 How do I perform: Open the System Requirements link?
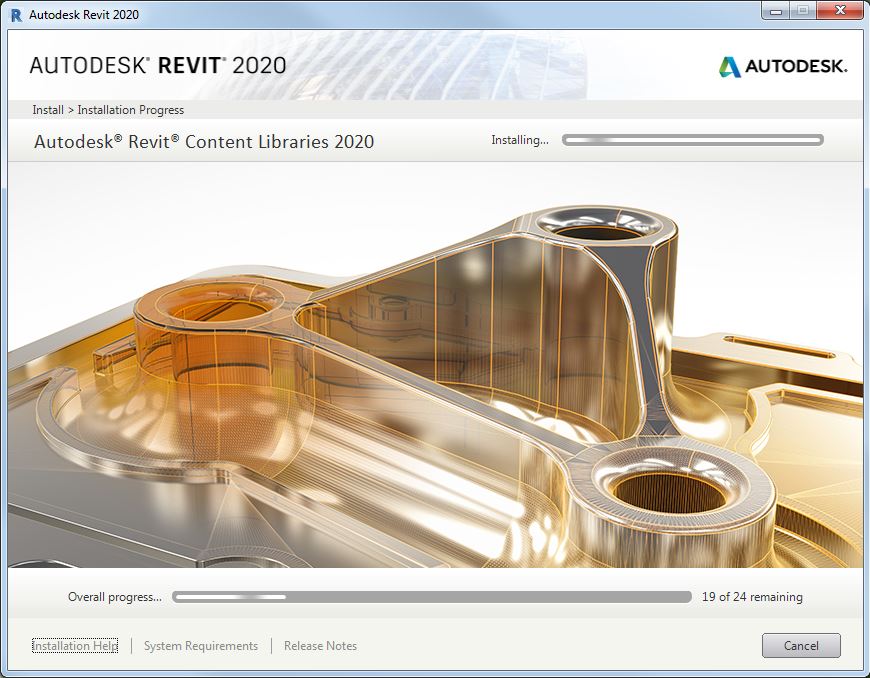201,646
